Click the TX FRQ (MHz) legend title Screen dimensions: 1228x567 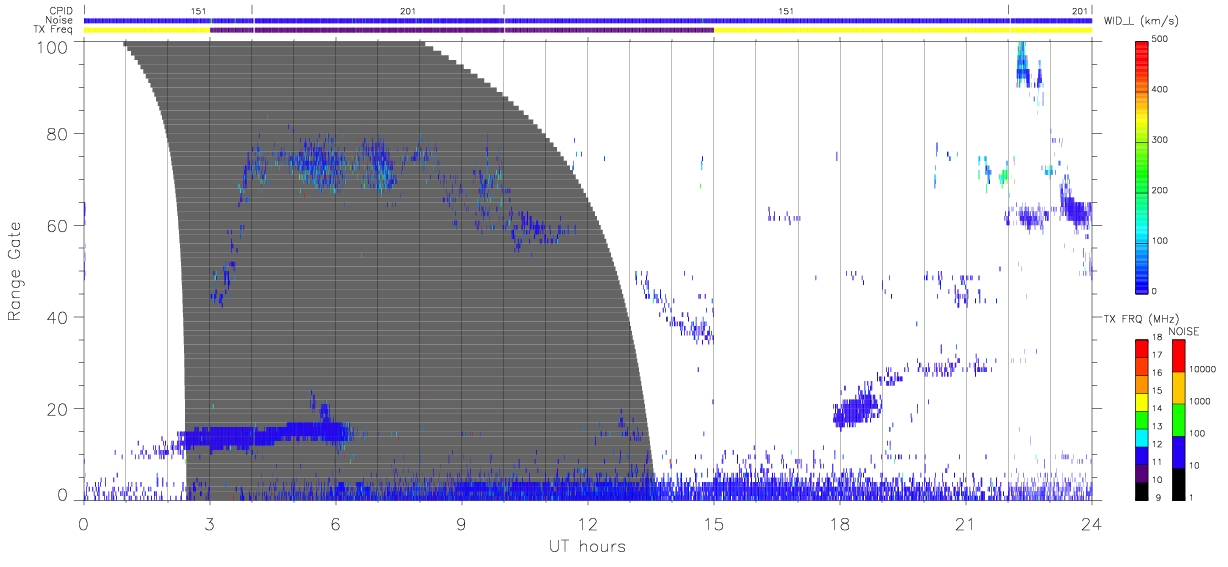(1141, 319)
